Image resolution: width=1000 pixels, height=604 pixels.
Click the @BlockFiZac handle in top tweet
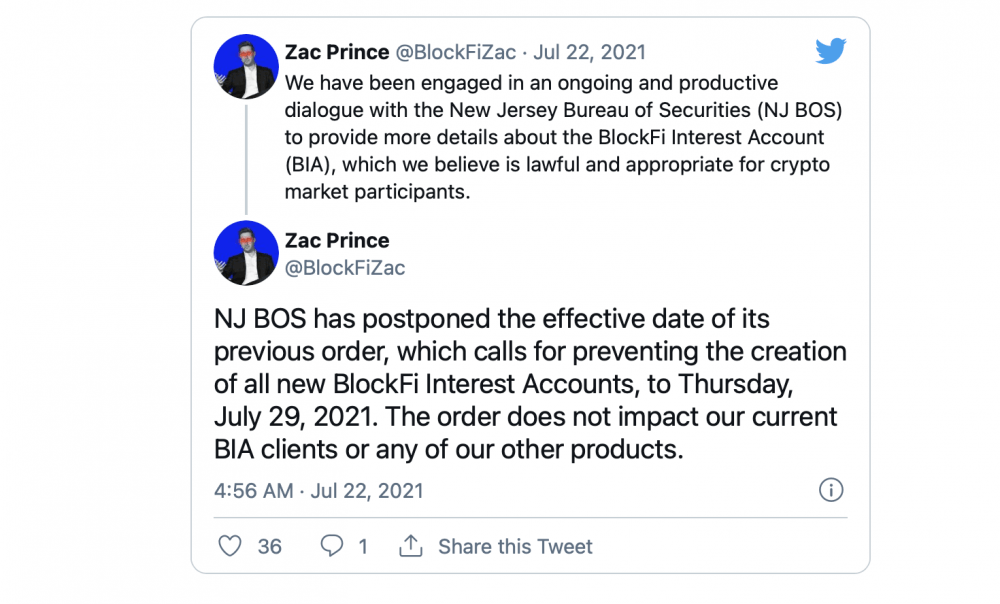[x=455, y=52]
